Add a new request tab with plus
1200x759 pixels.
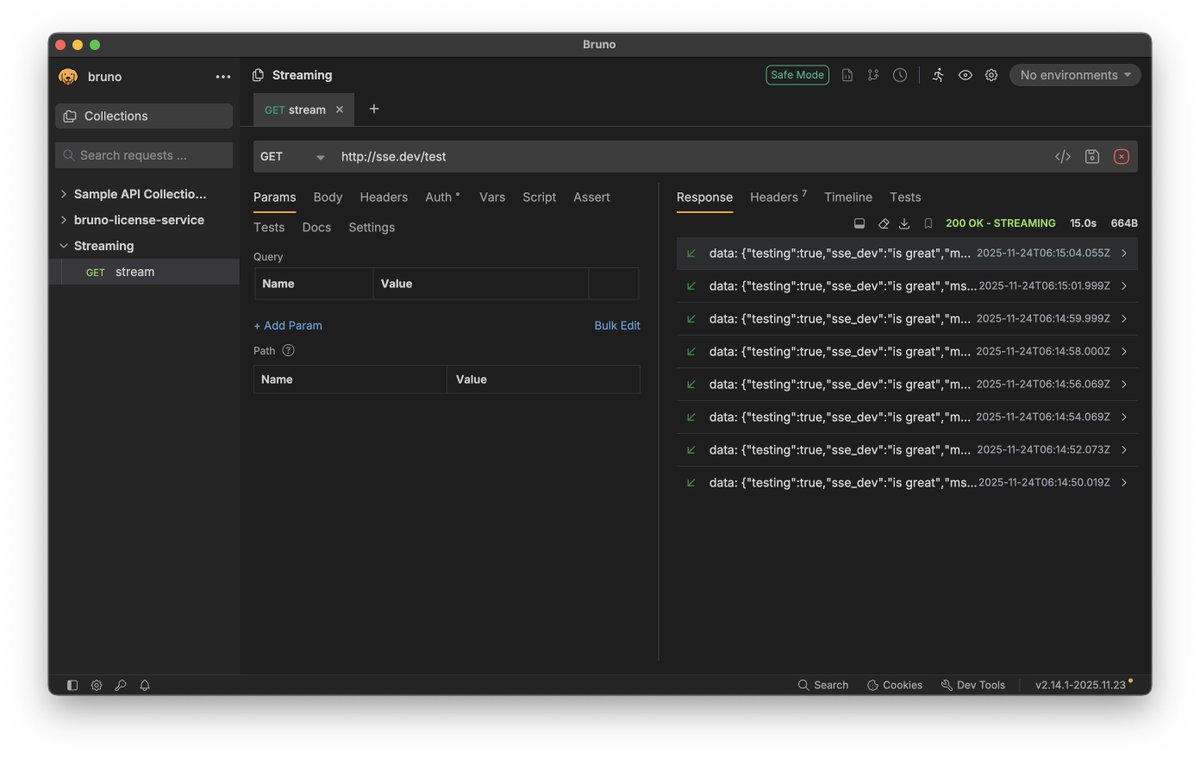click(374, 109)
